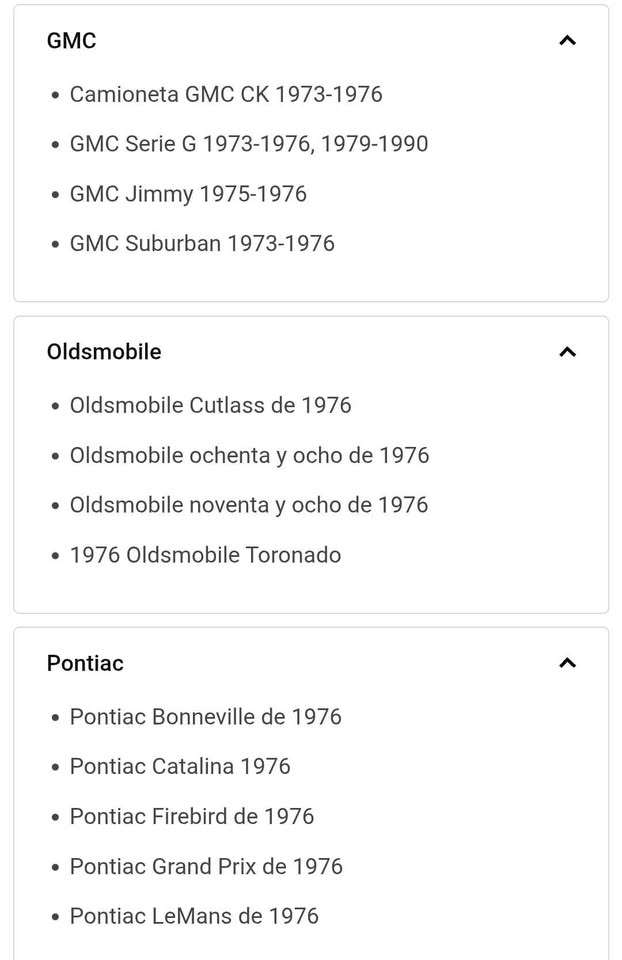
Task: Select Oldsmobile ochenta y ocho de 1976
Action: pos(249,456)
